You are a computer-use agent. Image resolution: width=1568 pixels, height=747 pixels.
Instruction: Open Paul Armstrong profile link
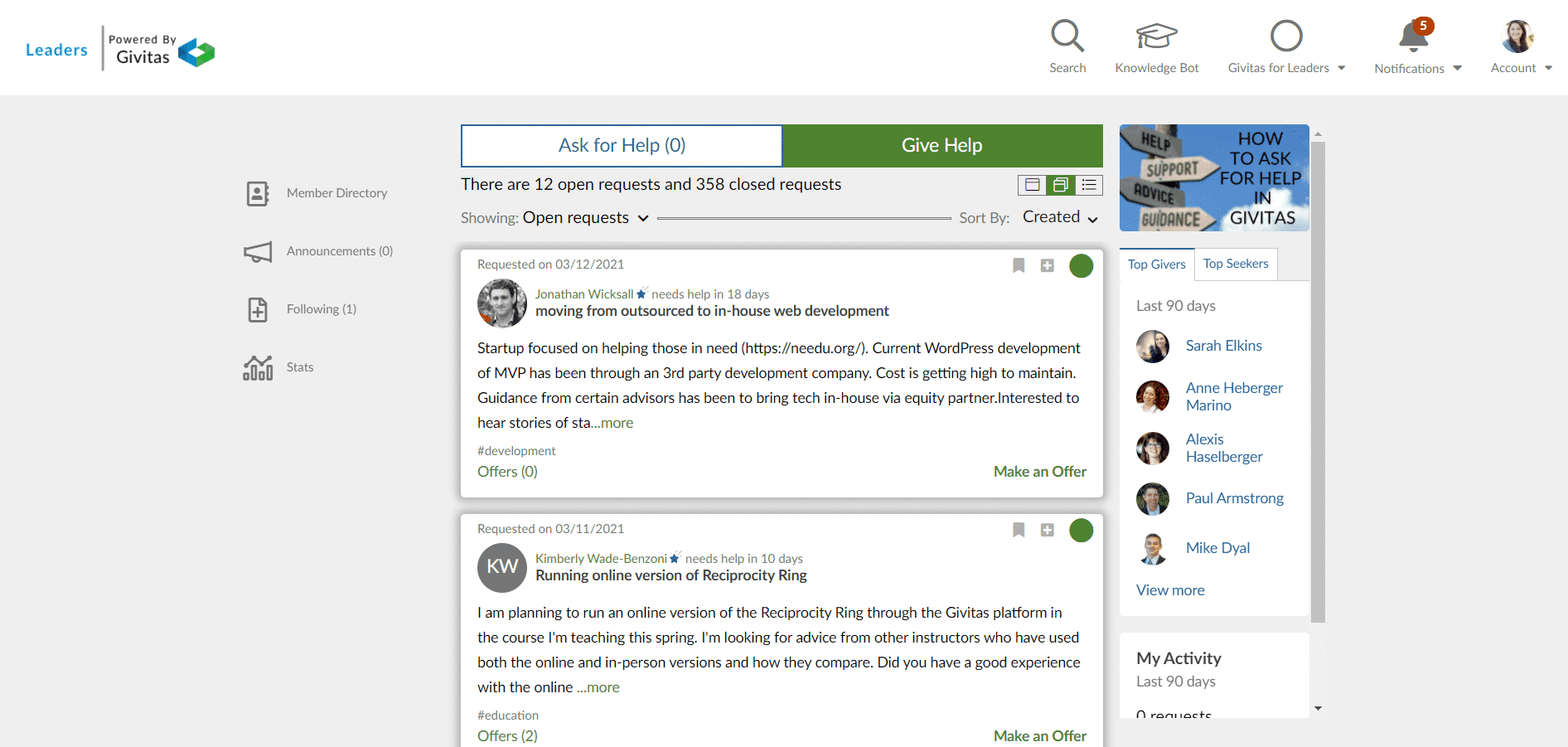(1235, 498)
